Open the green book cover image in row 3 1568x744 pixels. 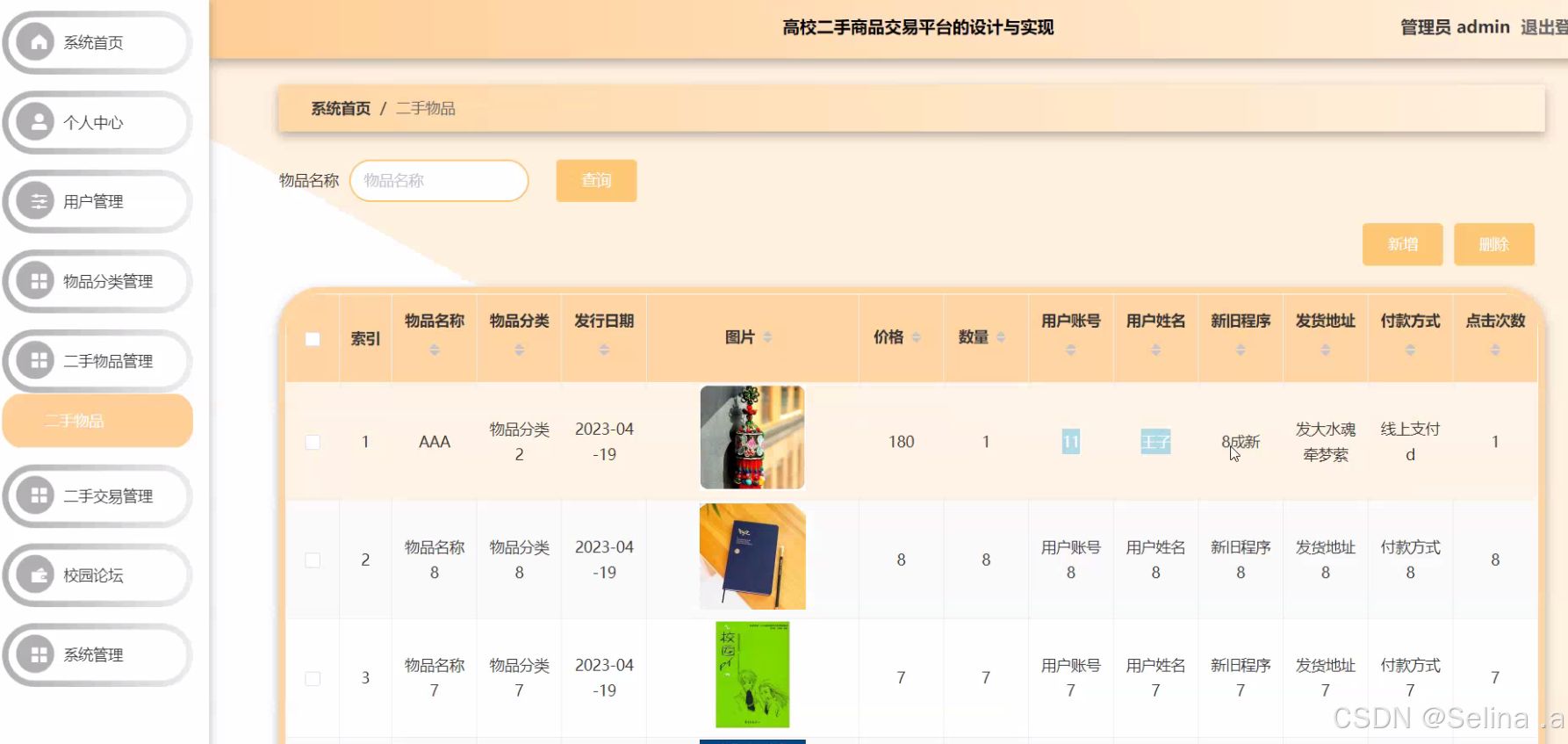tap(752, 675)
